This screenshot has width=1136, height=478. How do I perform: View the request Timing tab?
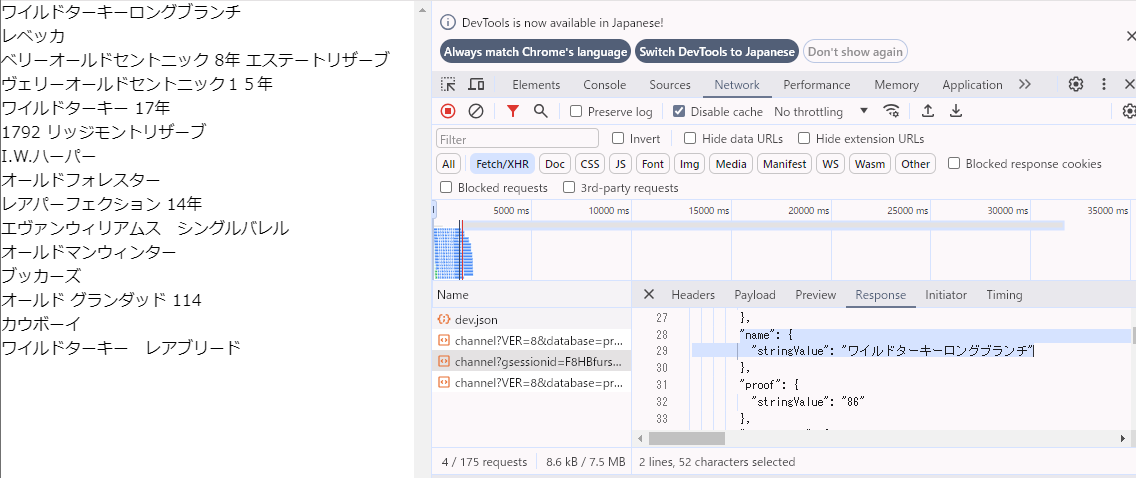(x=1004, y=295)
